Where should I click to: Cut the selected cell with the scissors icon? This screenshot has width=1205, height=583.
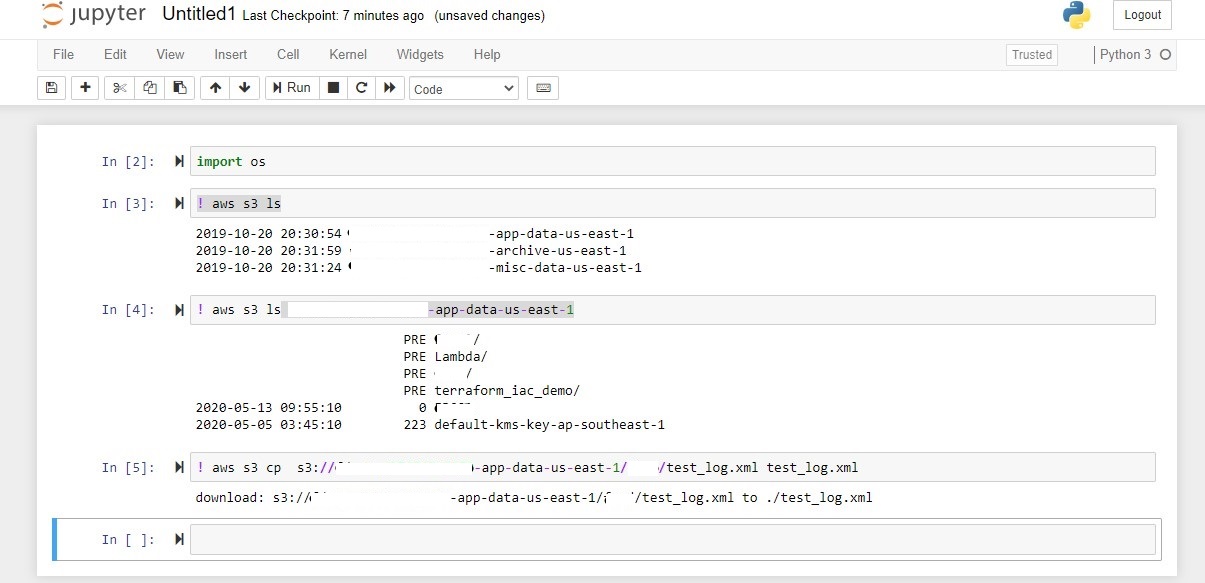118,88
